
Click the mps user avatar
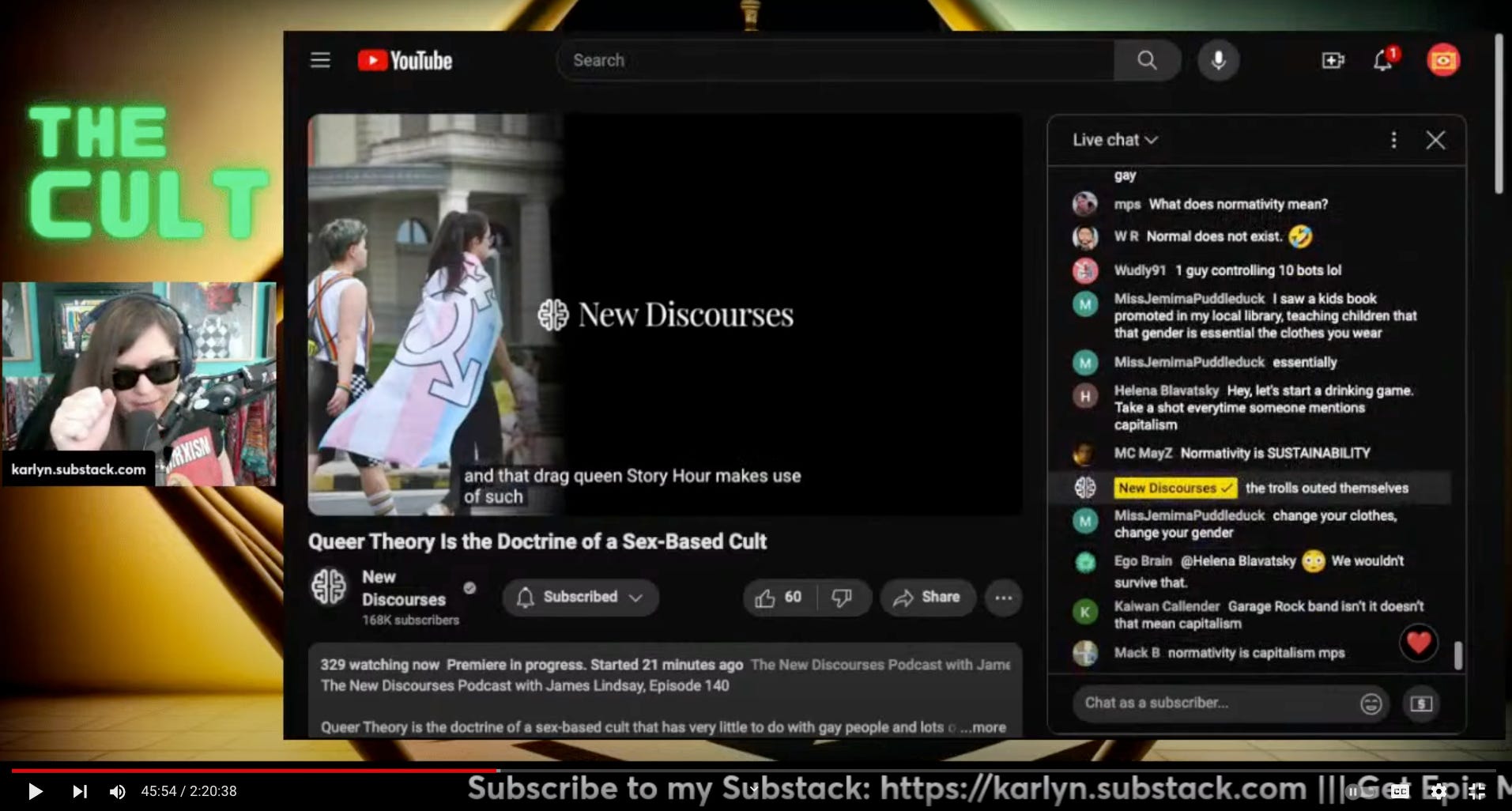1085,204
